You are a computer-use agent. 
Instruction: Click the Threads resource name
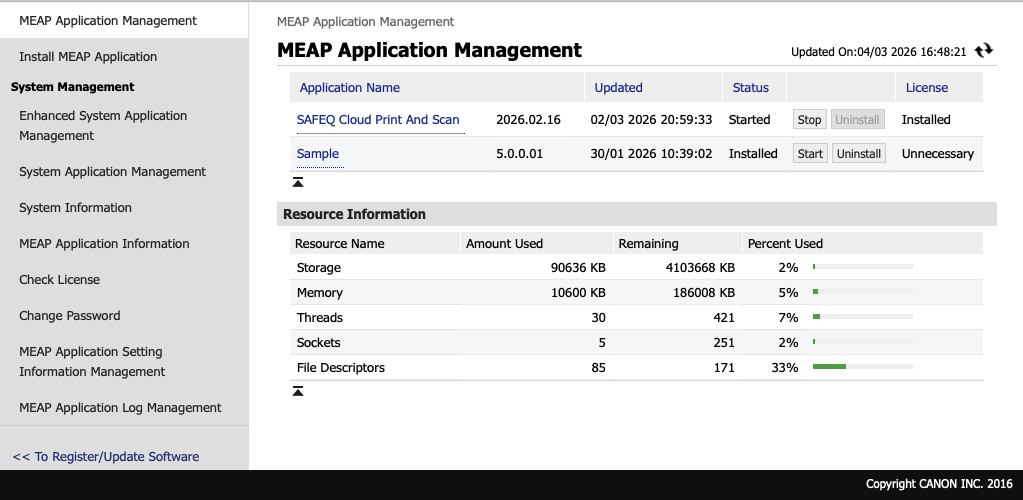(x=320, y=317)
